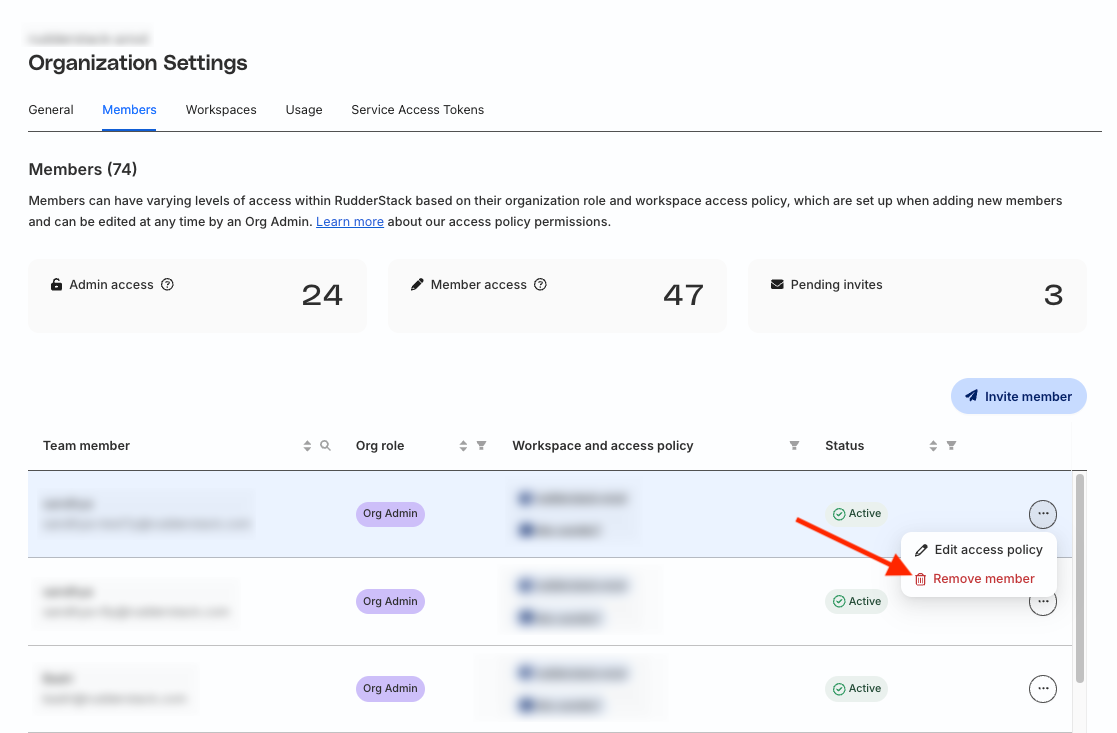Image resolution: width=1117 pixels, height=733 pixels.
Task: Click the Active status in third row
Action: pyautogui.click(x=857, y=689)
